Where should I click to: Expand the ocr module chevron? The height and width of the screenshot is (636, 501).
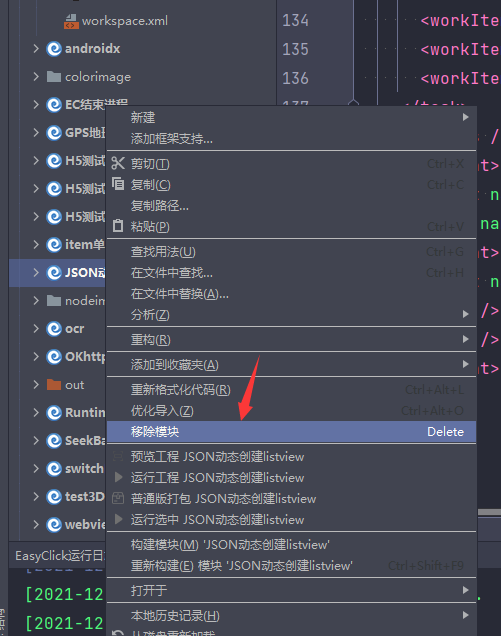coord(36,328)
